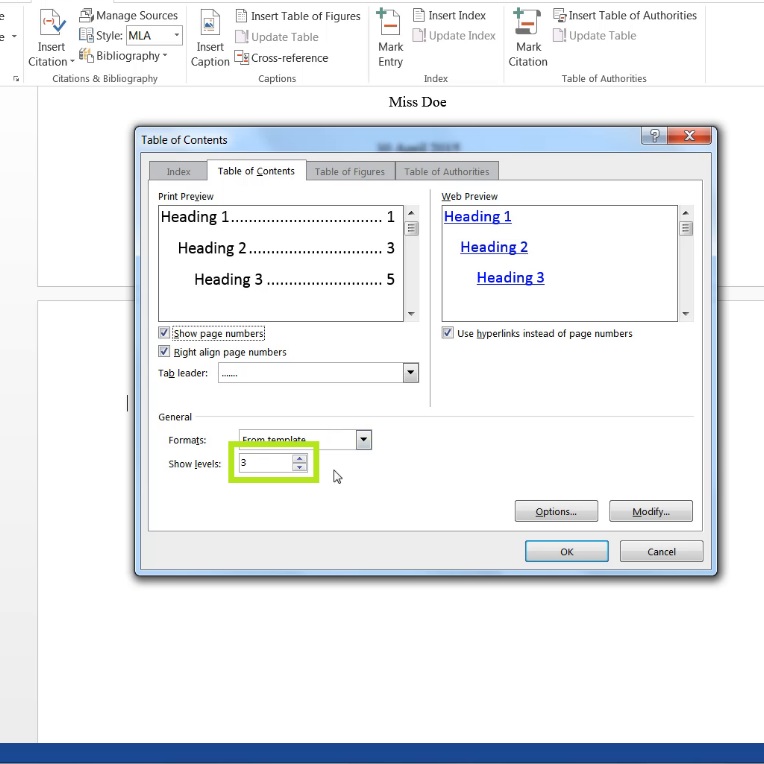764x764 pixels.
Task: Click Heading 3 link in Web Preview
Action: point(510,277)
